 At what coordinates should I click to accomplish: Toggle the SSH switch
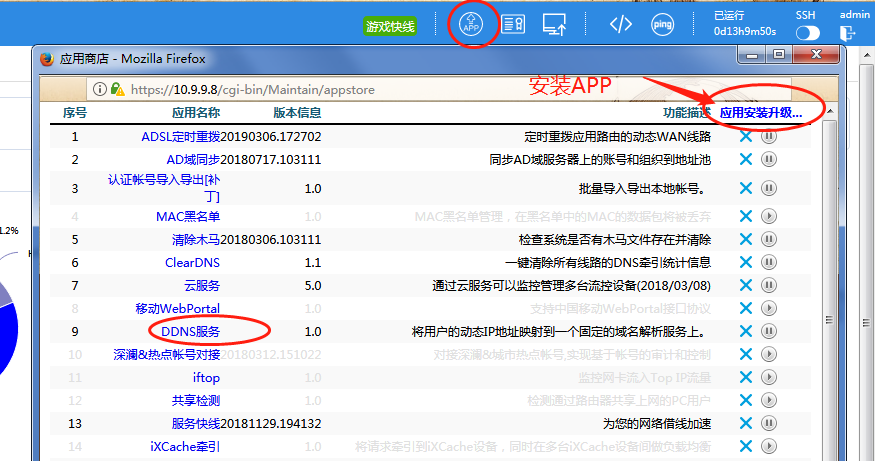(x=807, y=33)
